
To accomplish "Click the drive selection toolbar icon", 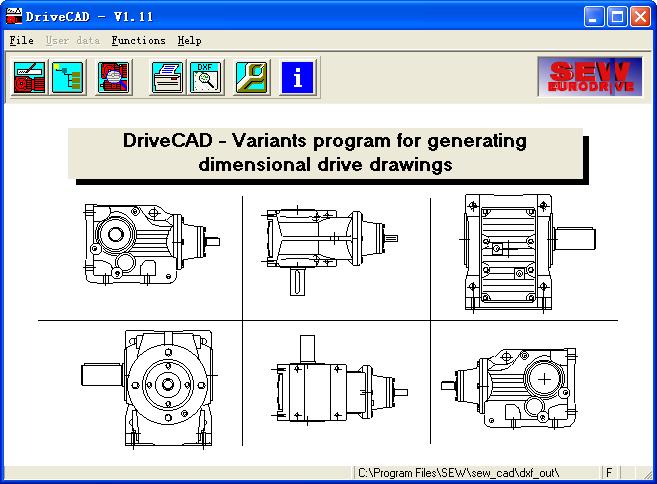I will pyautogui.click(x=29, y=78).
